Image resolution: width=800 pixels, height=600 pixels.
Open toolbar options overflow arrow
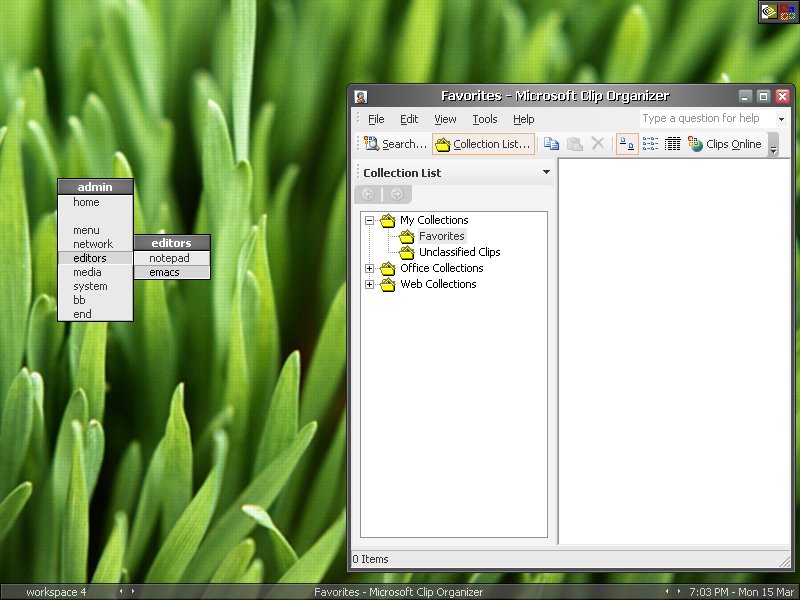(x=773, y=144)
